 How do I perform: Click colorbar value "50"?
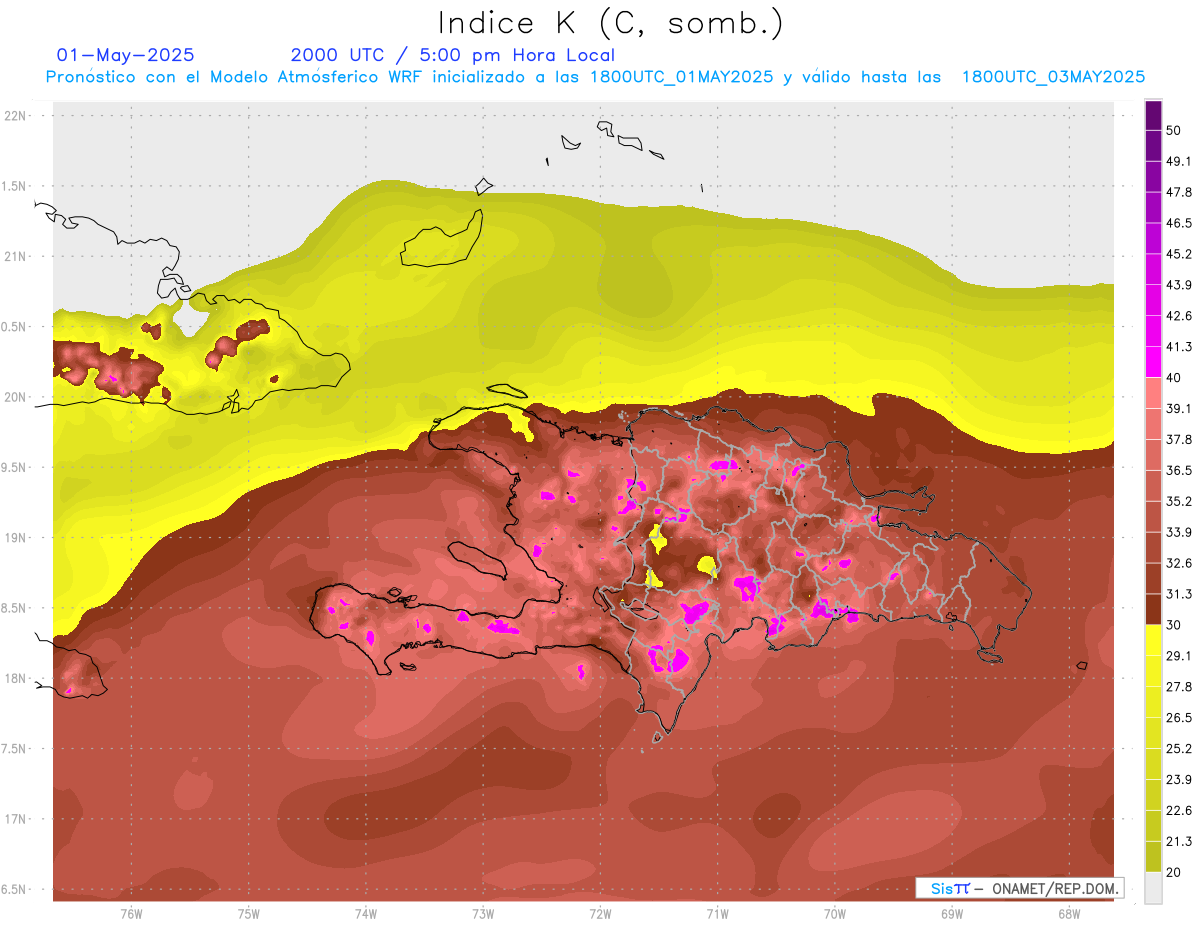(1174, 130)
